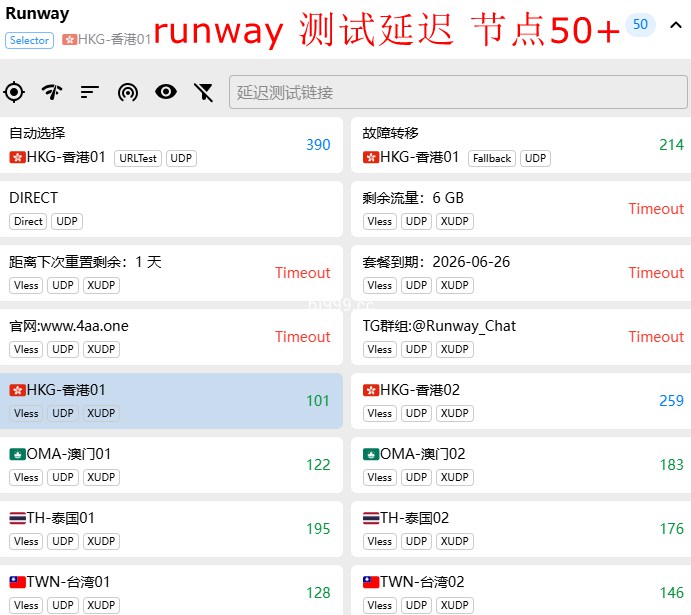Viewport: 691px width, 615px height.
Task: Retest the 128 delay on TWN-台湾01
Action: coord(318,593)
